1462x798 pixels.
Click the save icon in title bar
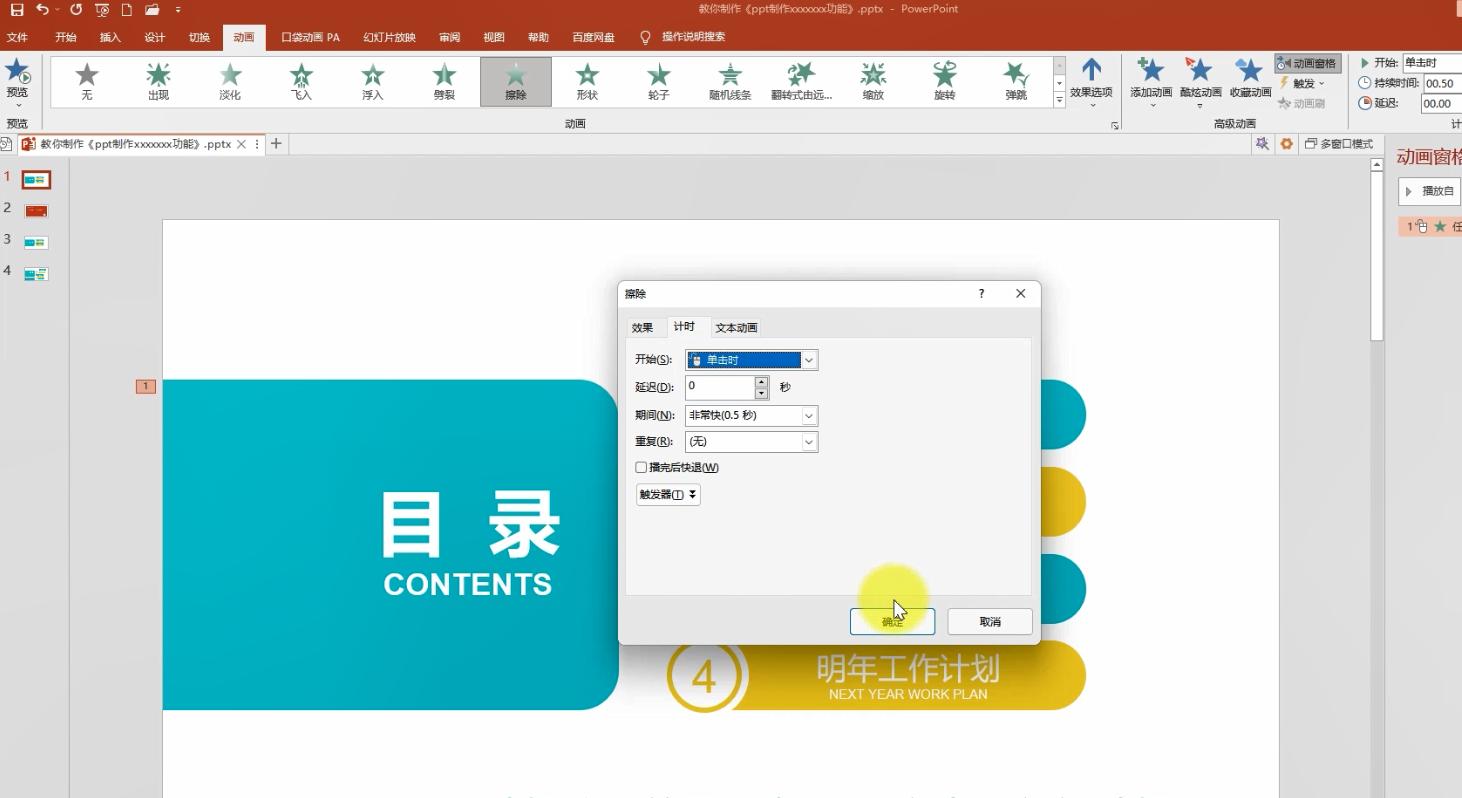17,10
